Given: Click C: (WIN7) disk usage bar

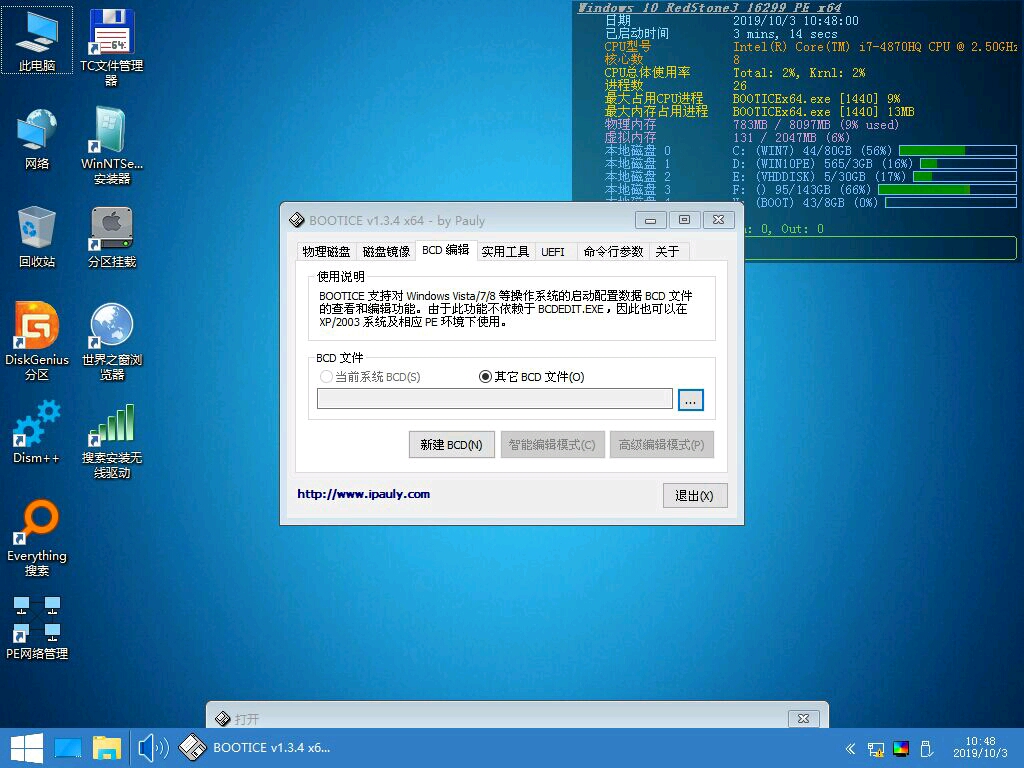Looking at the screenshot, I should point(957,151).
